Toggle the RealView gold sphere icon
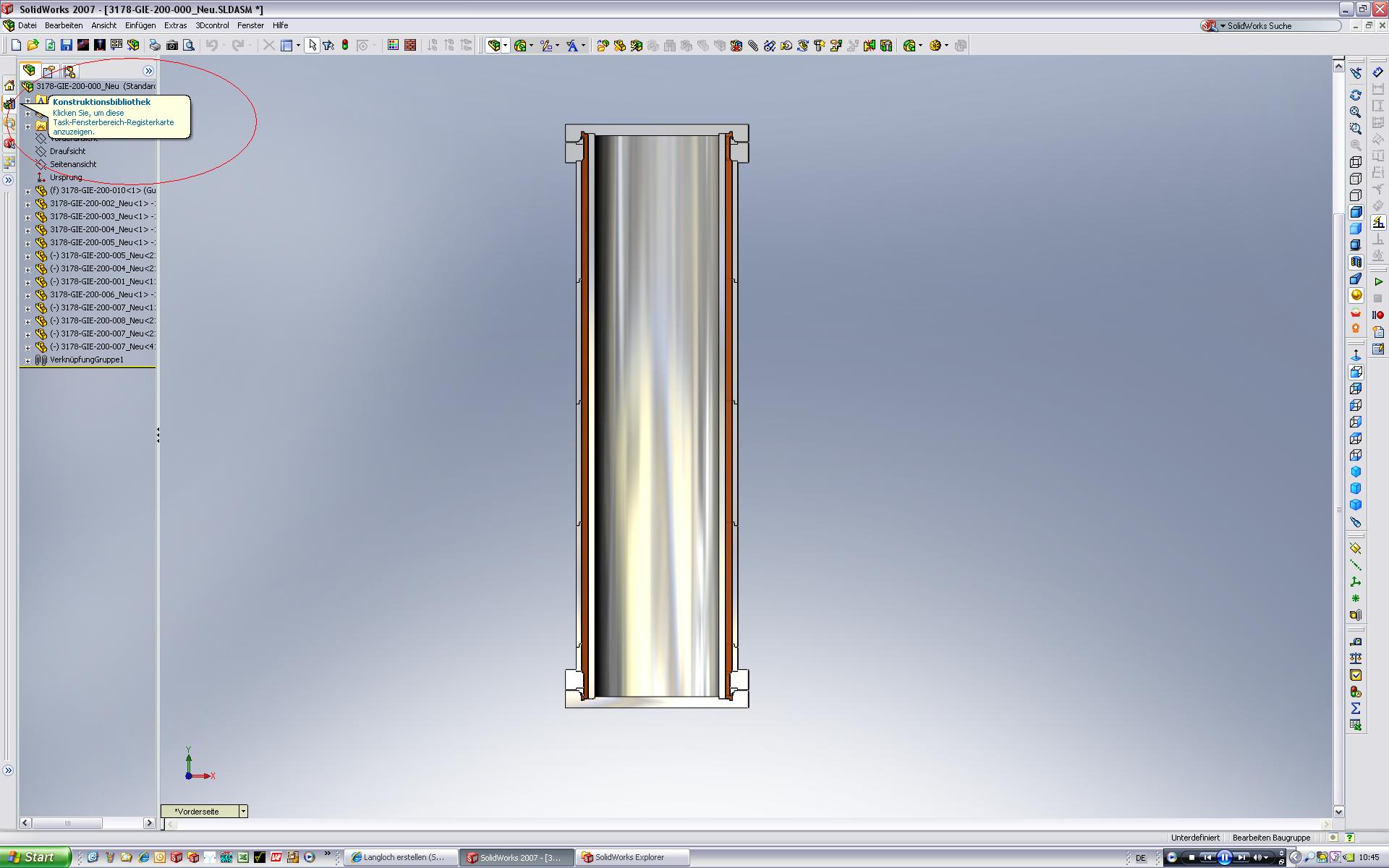The width and height of the screenshot is (1389, 868). [1356, 295]
